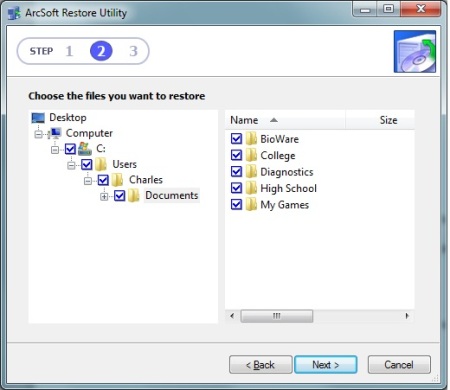Uncheck the Documents folder checkbox
The image size is (450, 390).
point(119,196)
